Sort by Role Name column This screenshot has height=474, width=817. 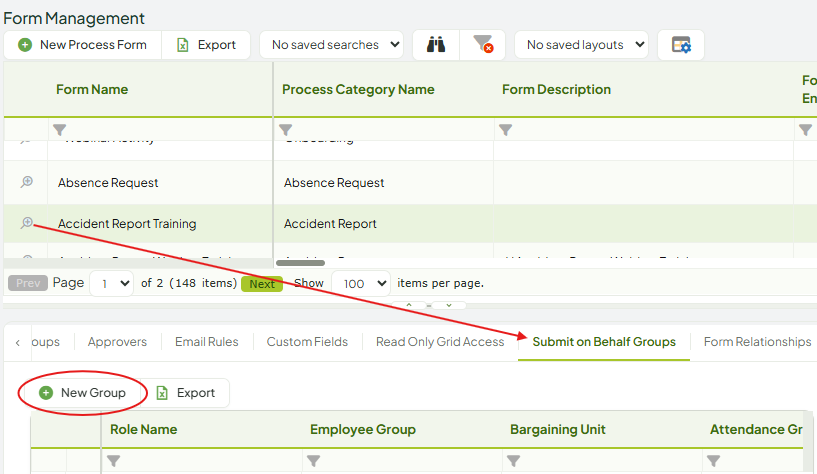click(143, 430)
